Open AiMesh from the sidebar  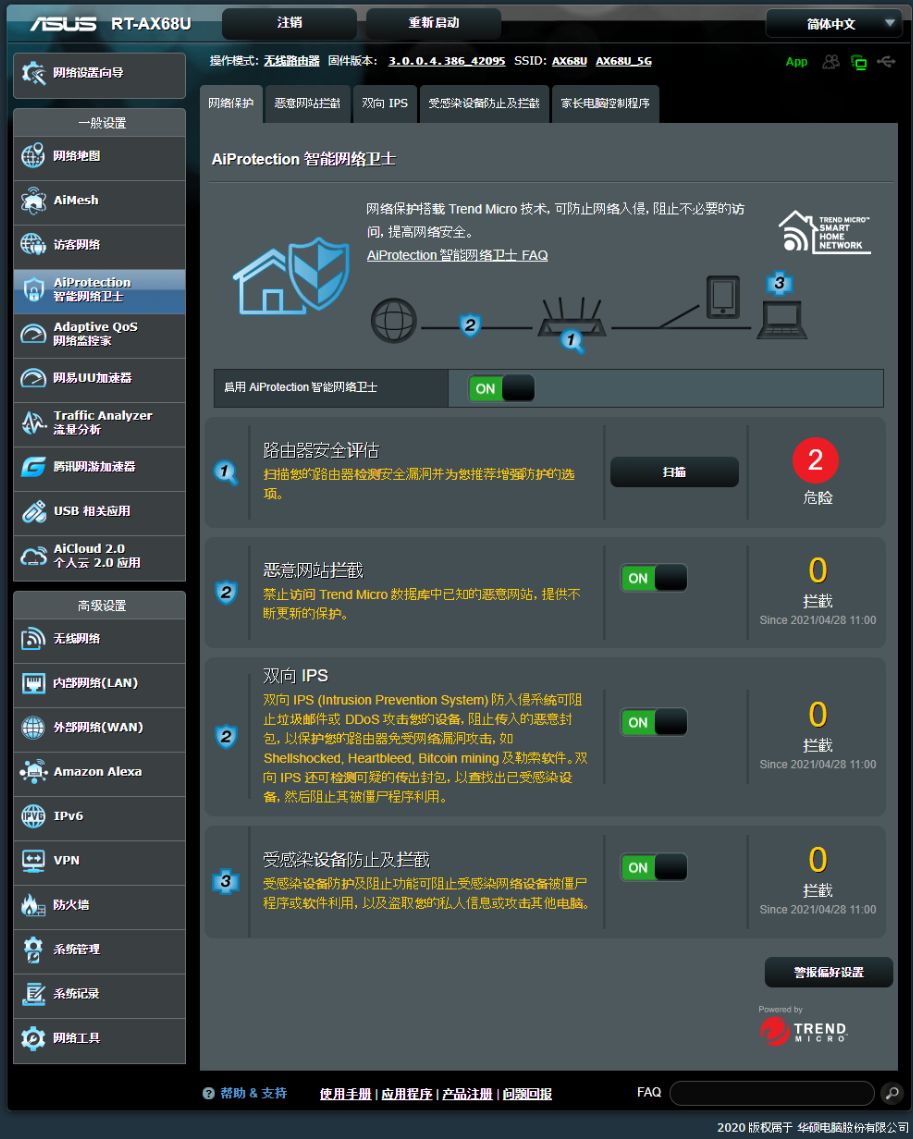click(34, 200)
